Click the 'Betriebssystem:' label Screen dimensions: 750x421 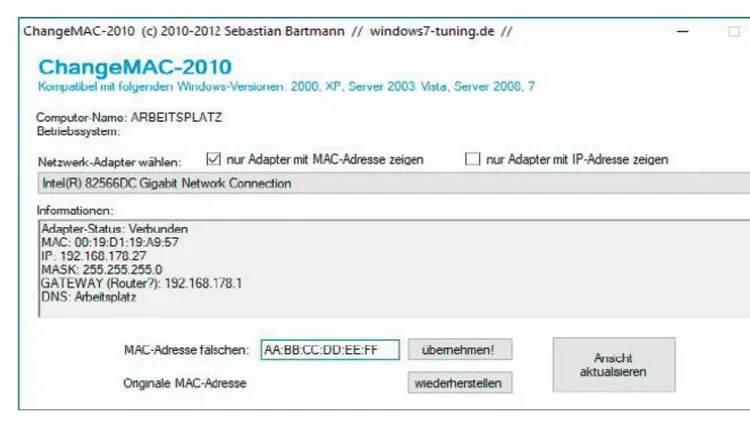click(78, 132)
